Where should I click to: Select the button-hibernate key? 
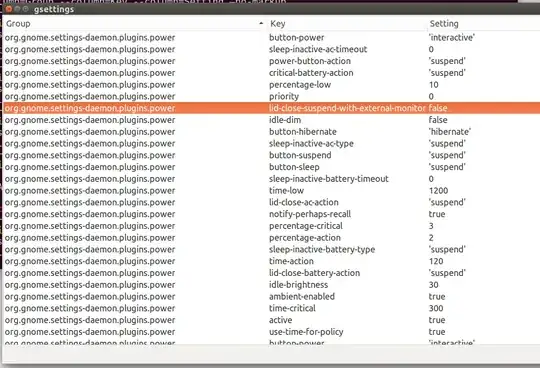(x=303, y=132)
